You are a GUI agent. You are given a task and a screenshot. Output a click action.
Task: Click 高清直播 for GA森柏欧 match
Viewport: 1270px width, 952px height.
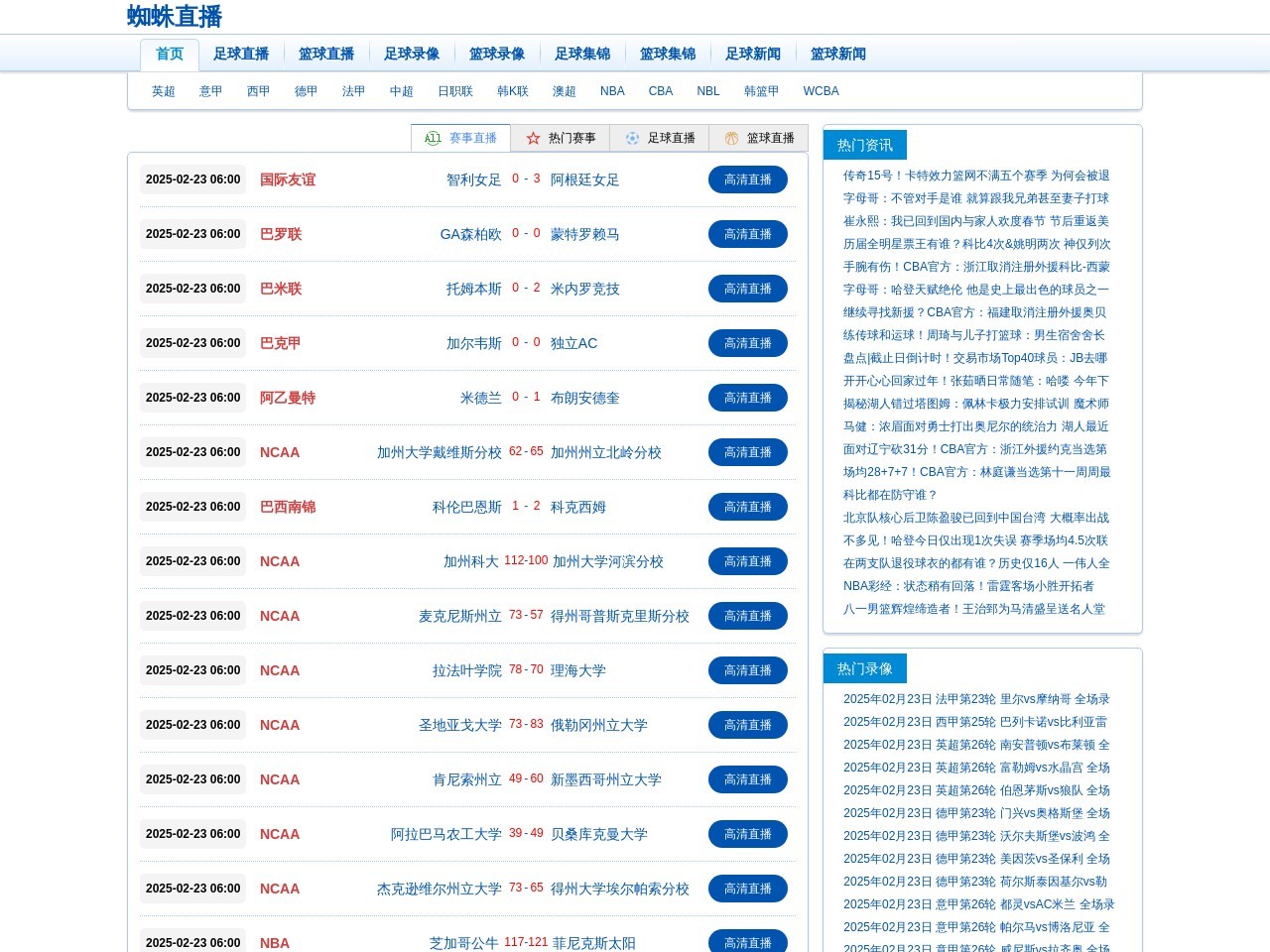[748, 234]
